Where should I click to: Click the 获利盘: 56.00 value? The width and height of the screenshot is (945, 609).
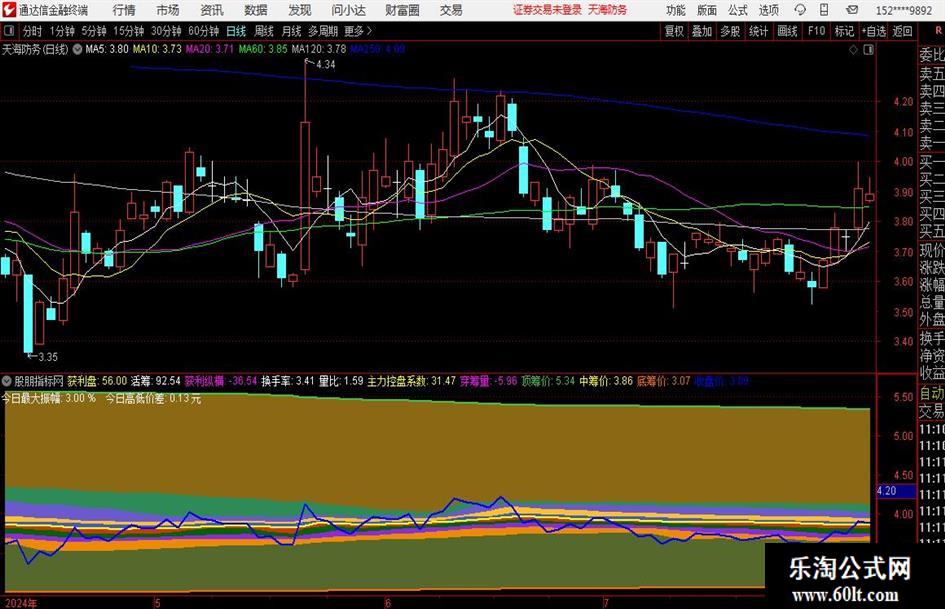coord(97,381)
